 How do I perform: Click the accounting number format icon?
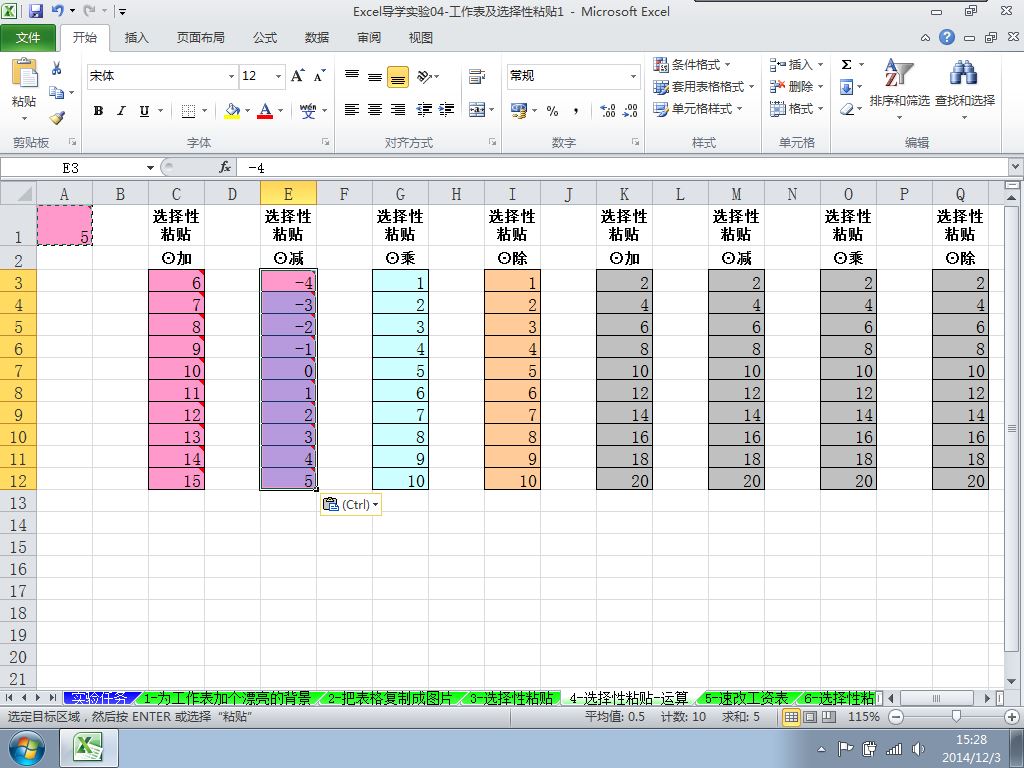click(x=519, y=111)
